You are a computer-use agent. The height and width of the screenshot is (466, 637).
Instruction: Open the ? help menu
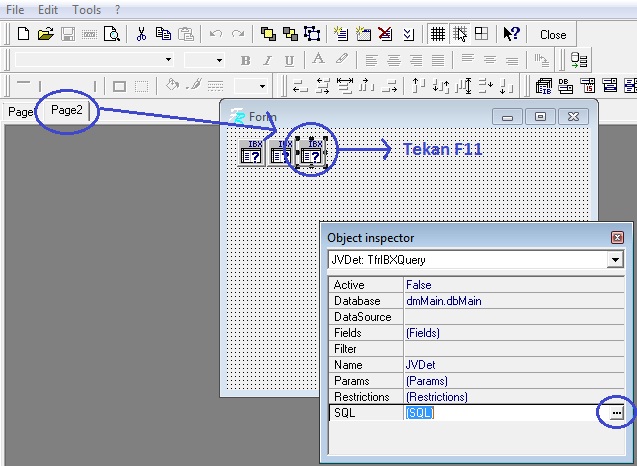coord(117,9)
